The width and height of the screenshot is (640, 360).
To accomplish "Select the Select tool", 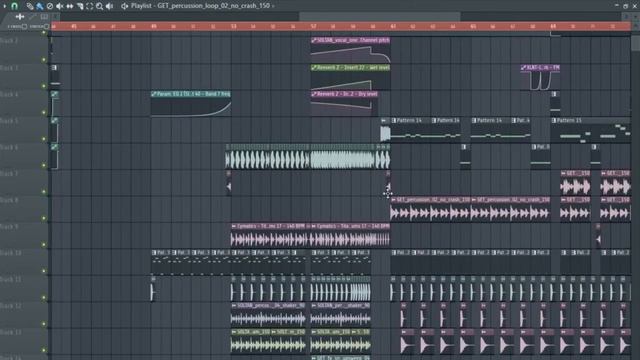I will (90, 6).
